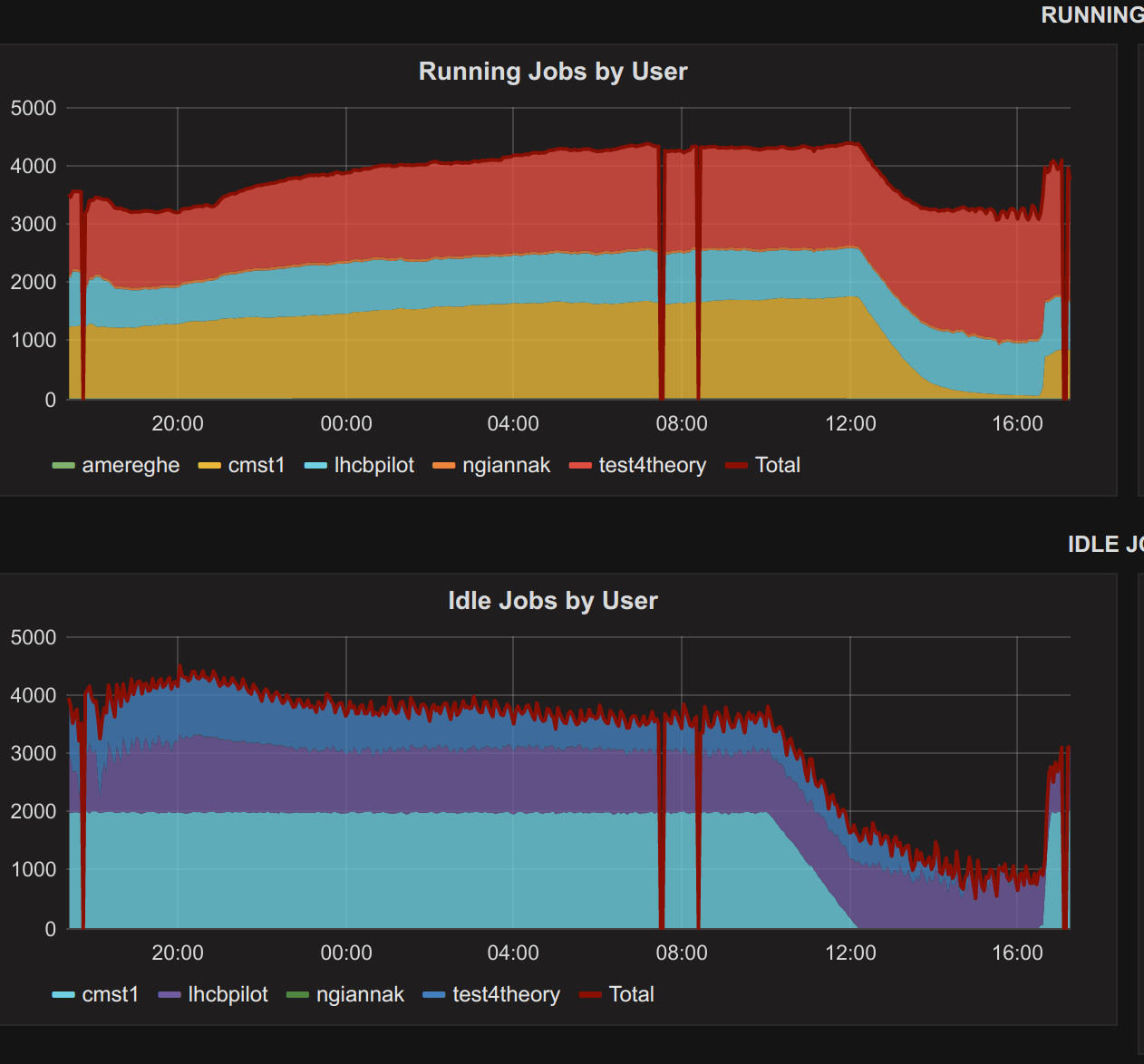Isolate lhcbpilot series in Idle Jobs legend
This screenshot has height=1064, width=1144.
tap(228, 995)
